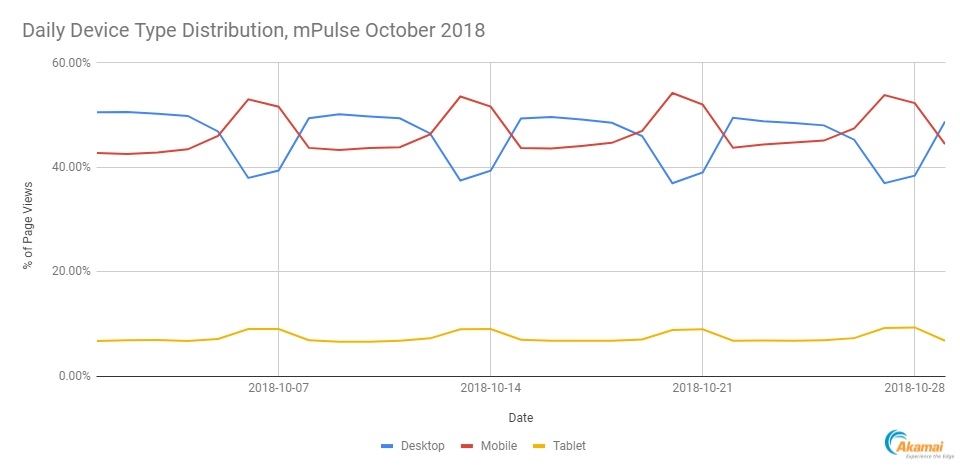
Task: Click the 20.00% y-axis label
Action: coord(70,271)
